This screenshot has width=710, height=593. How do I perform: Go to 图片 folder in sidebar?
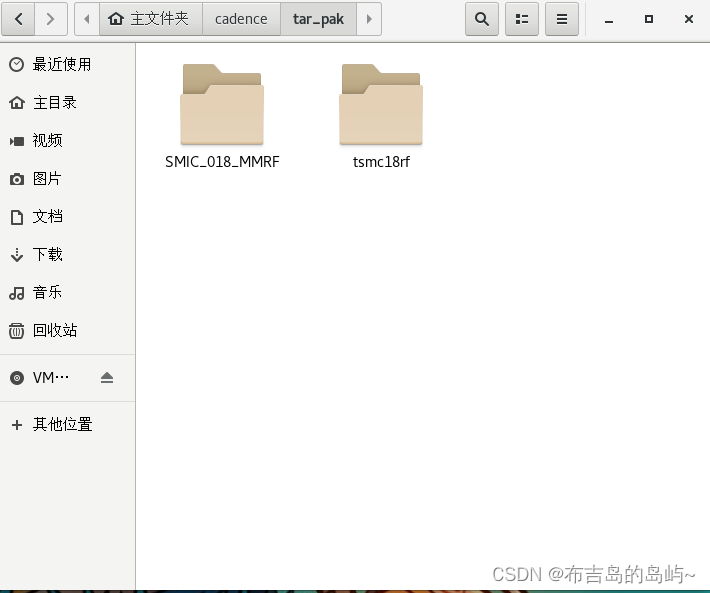(x=47, y=178)
